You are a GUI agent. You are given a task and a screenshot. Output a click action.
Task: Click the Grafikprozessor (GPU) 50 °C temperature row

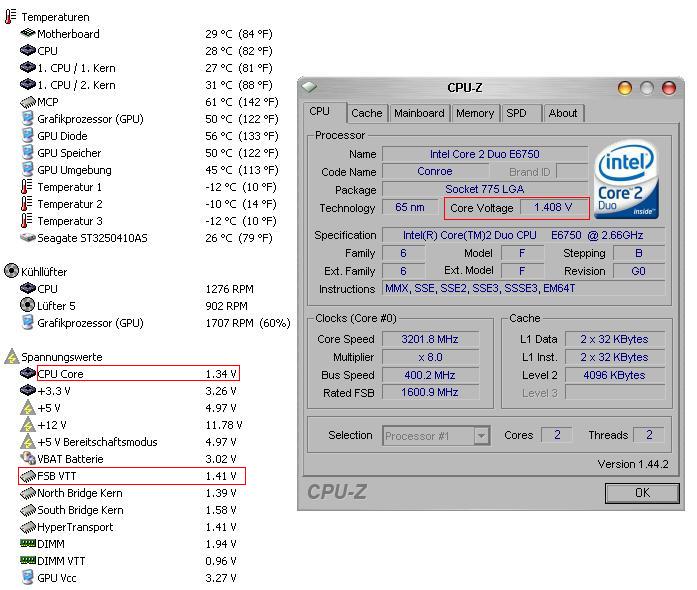(149, 119)
